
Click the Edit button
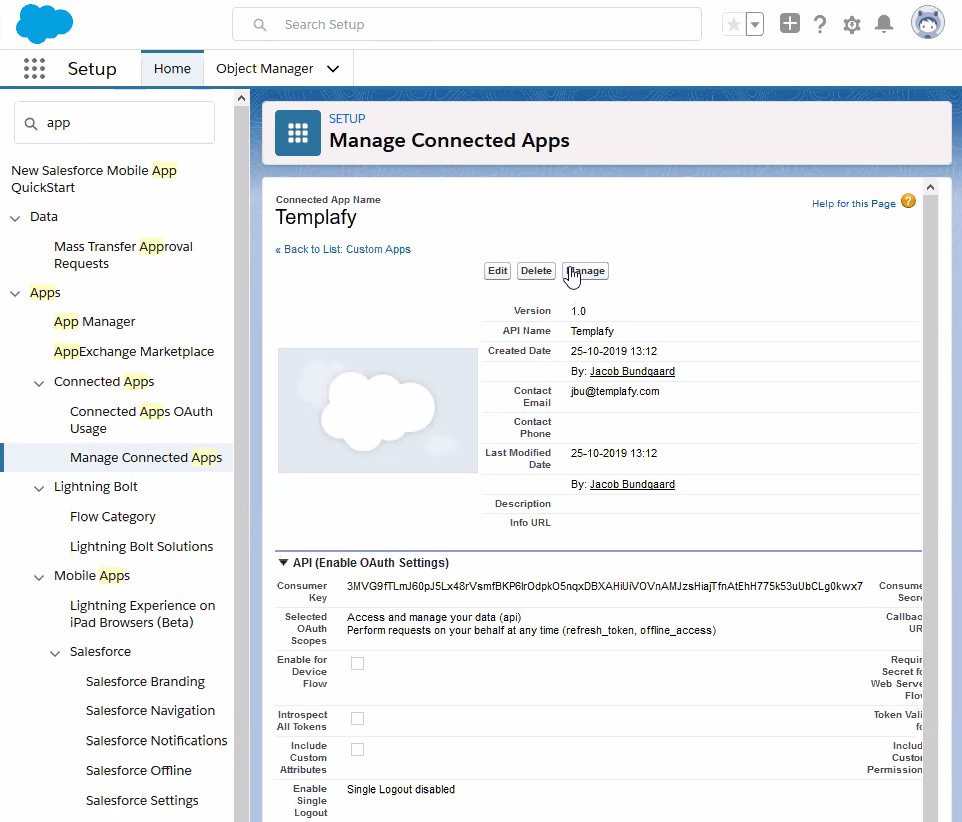coord(498,271)
